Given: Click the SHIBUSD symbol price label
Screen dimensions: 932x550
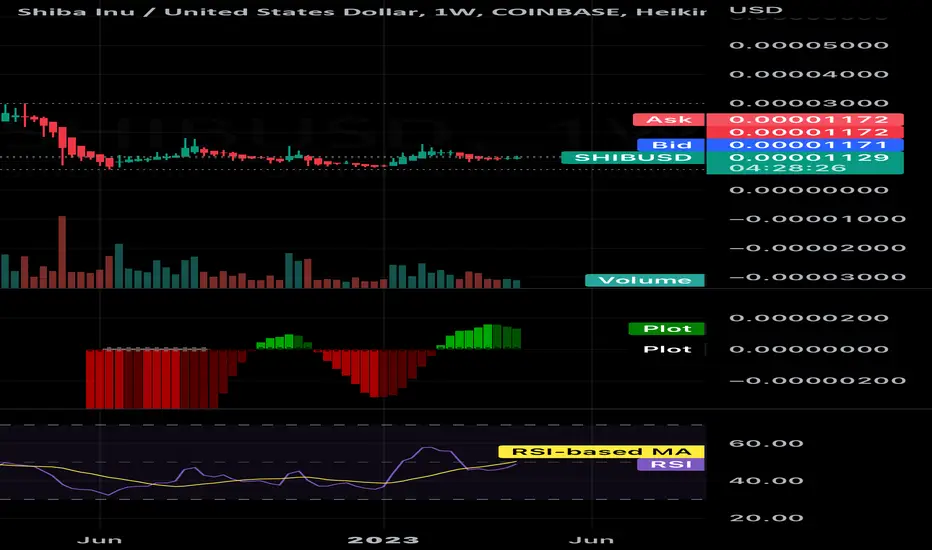Looking at the screenshot, I should point(633,158).
